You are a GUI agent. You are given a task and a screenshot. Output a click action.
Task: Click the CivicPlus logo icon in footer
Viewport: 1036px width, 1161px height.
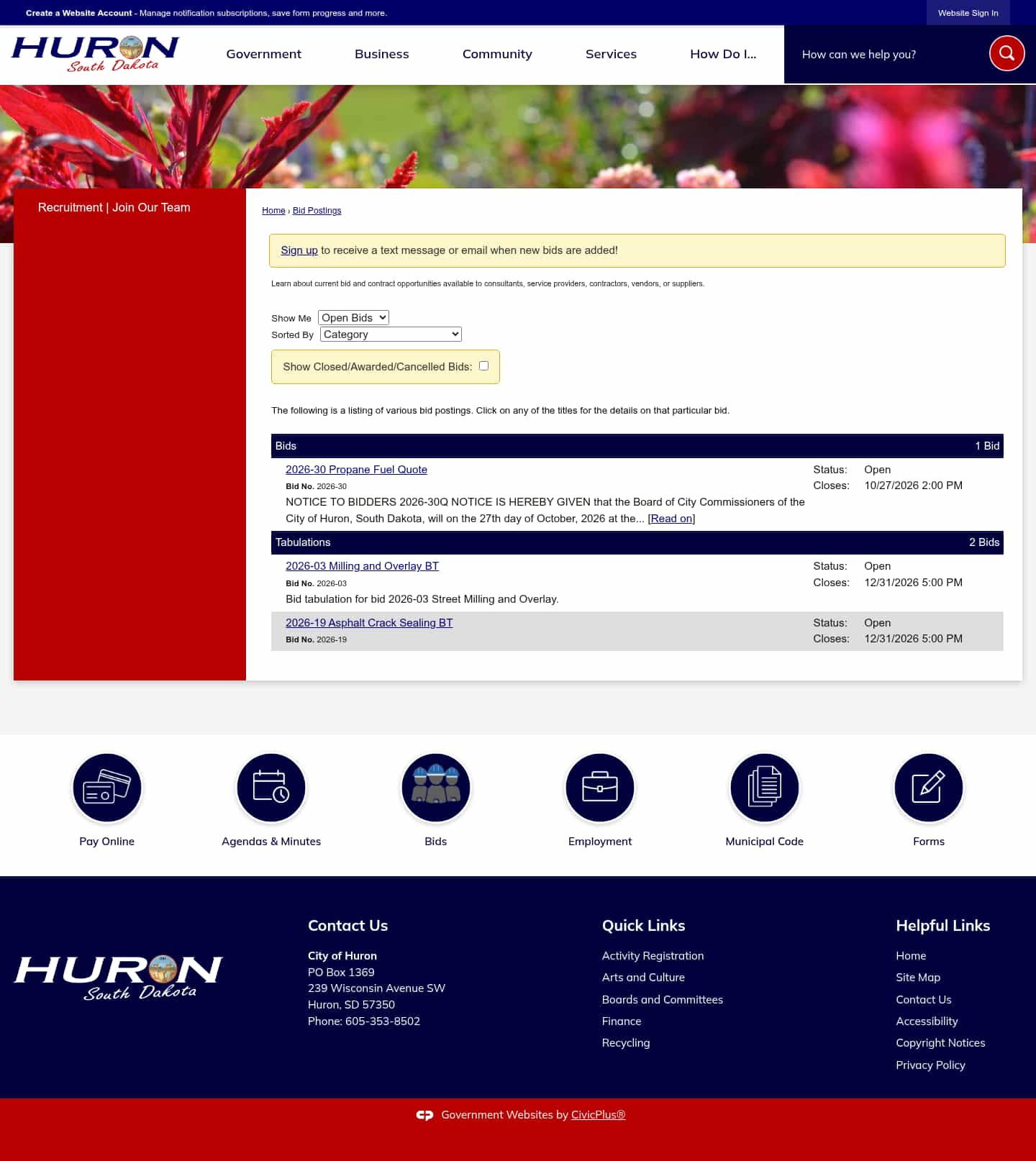[424, 1115]
